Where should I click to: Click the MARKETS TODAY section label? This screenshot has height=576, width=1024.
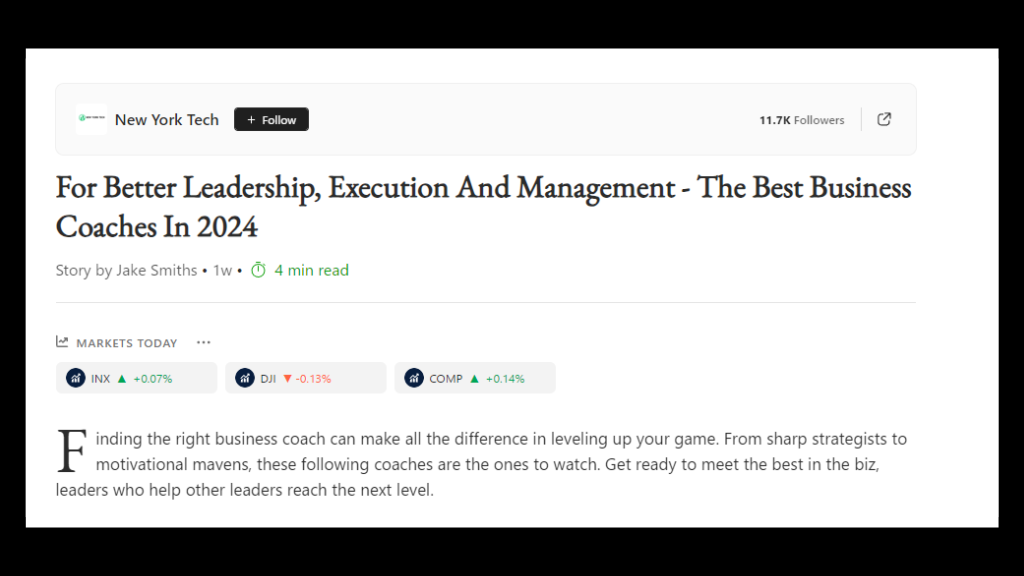tap(126, 342)
